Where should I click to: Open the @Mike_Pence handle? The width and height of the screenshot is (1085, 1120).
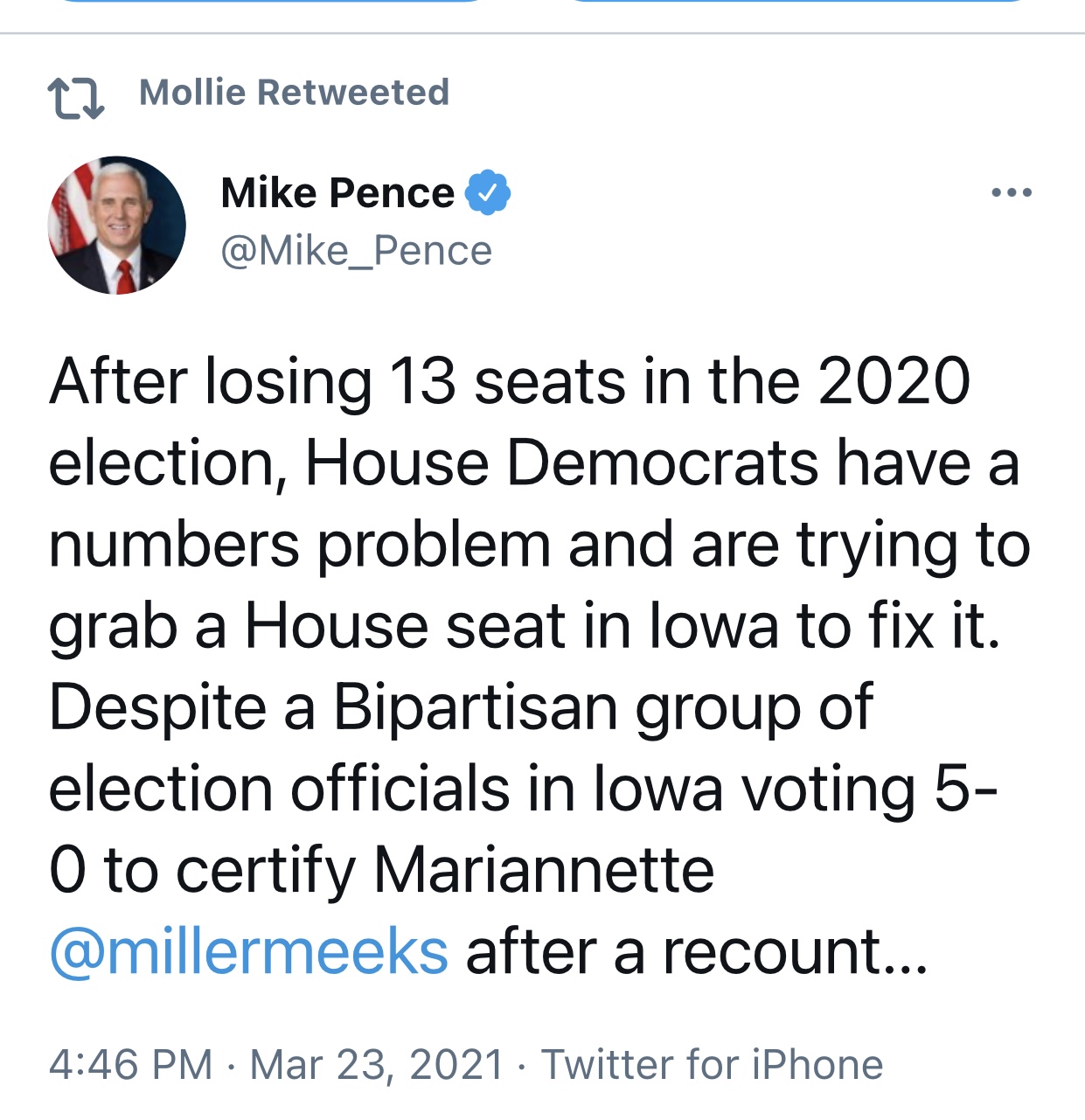[357, 251]
